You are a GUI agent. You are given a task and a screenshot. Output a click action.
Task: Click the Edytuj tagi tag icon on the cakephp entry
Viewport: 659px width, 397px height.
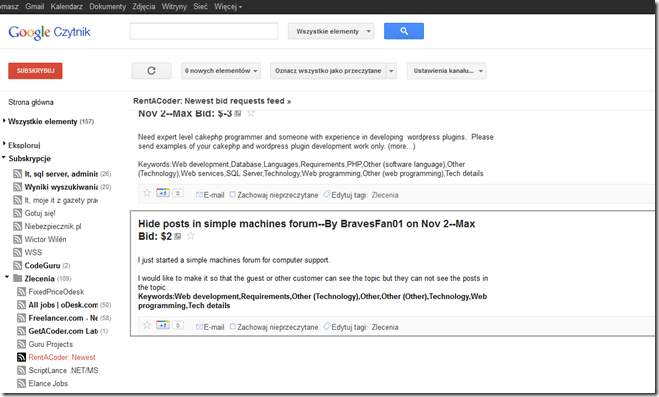click(326, 194)
